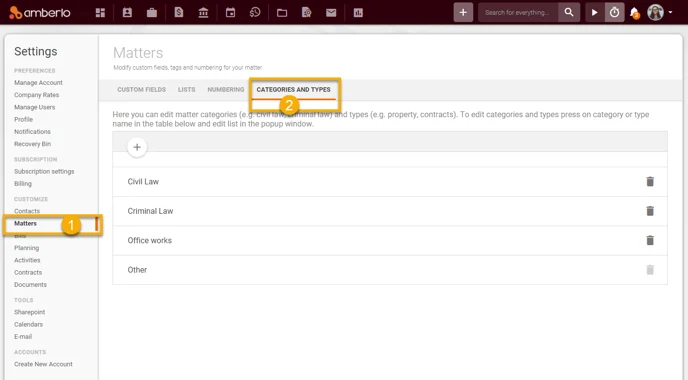Screen dimensions: 688x380
Task: Open Manage Users settings
Action: 35,107
